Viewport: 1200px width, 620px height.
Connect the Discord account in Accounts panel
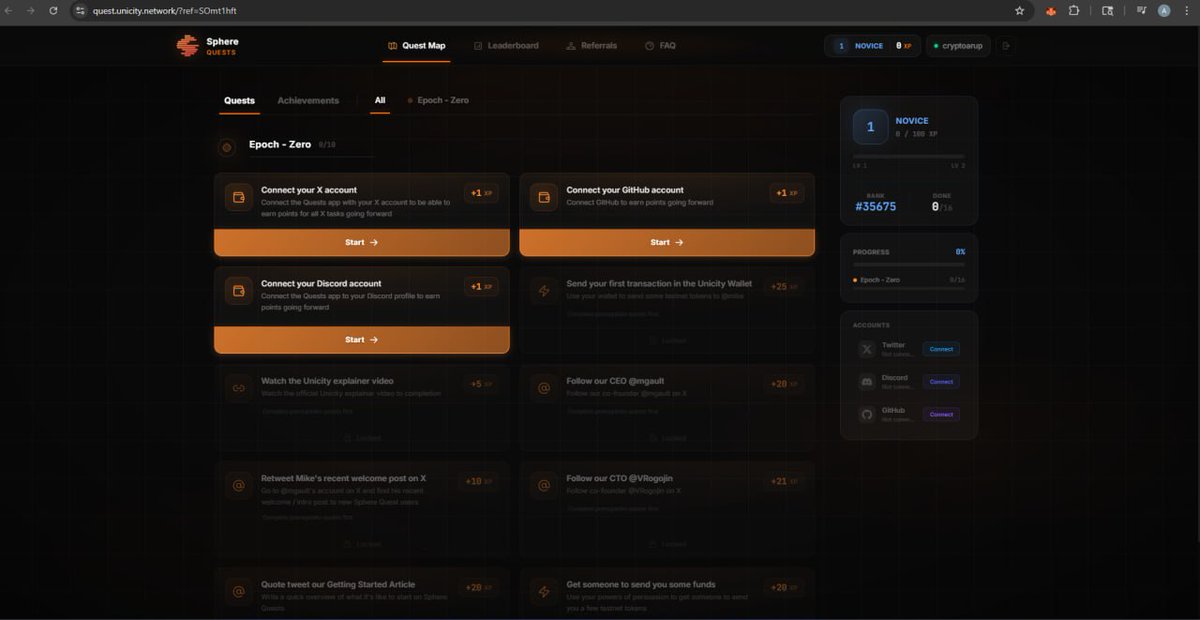[941, 382]
